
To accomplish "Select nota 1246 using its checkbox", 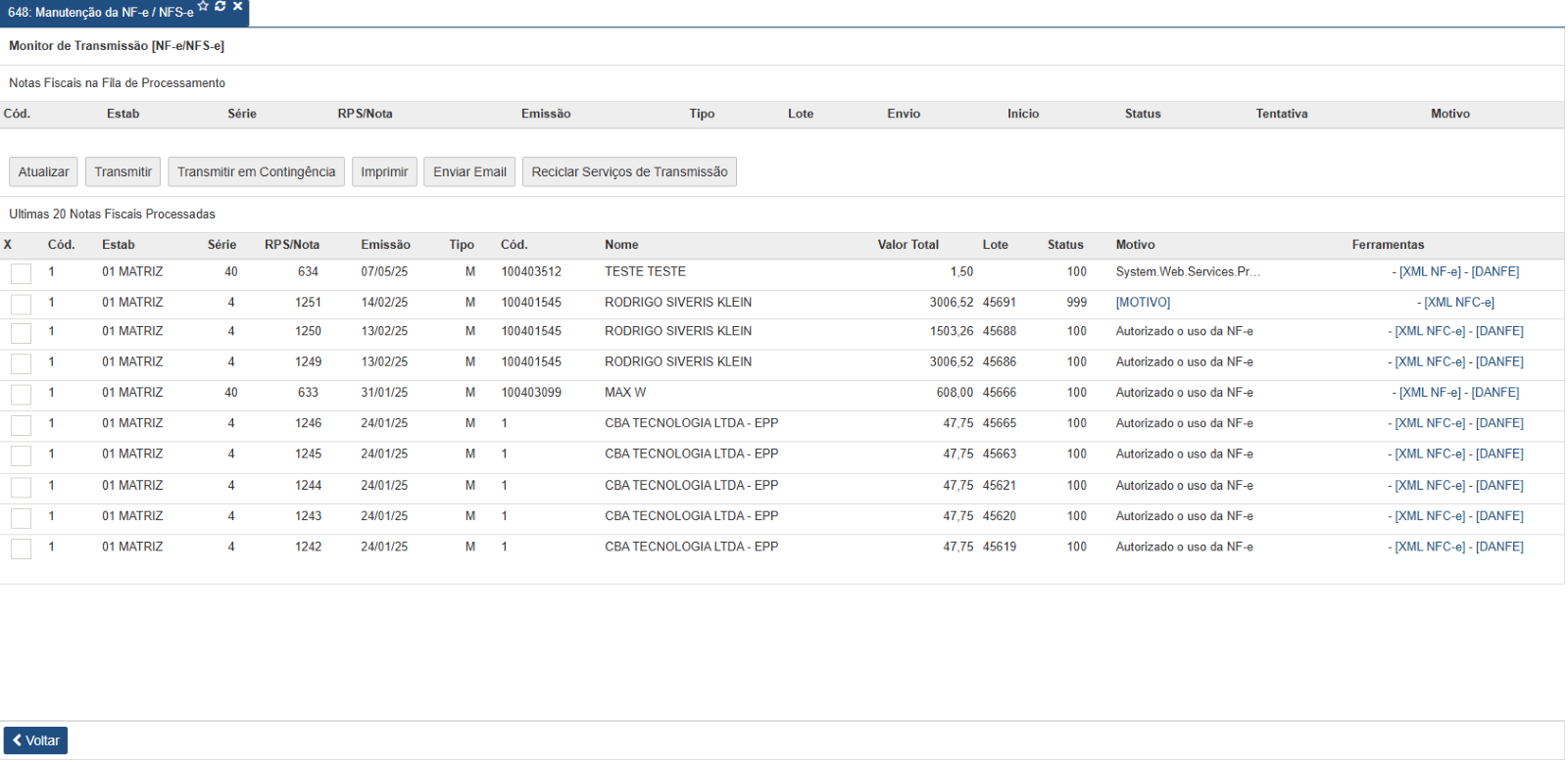I will click(x=21, y=425).
